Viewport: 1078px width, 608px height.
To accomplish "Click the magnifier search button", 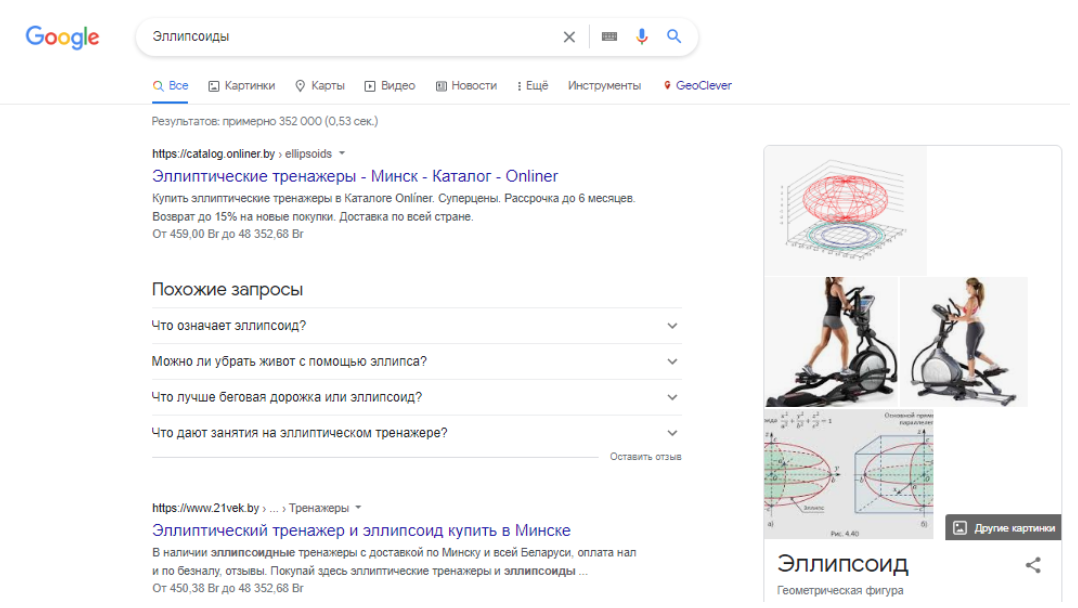I will tap(674, 36).
